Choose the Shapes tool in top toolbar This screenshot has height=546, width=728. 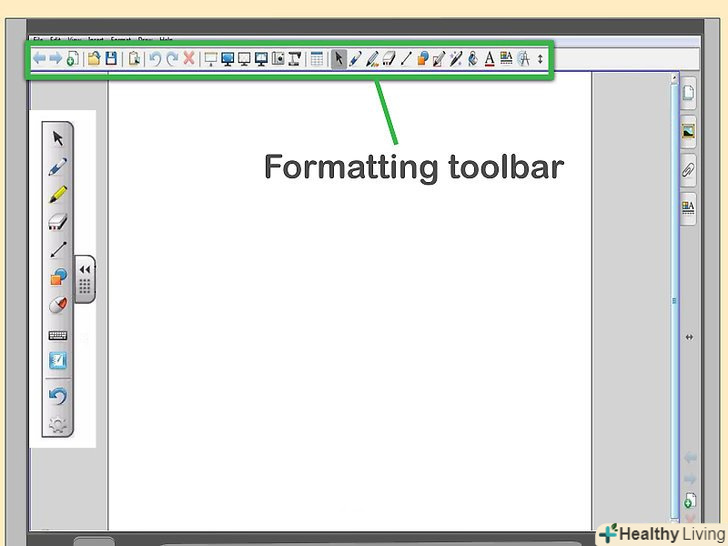[422, 59]
